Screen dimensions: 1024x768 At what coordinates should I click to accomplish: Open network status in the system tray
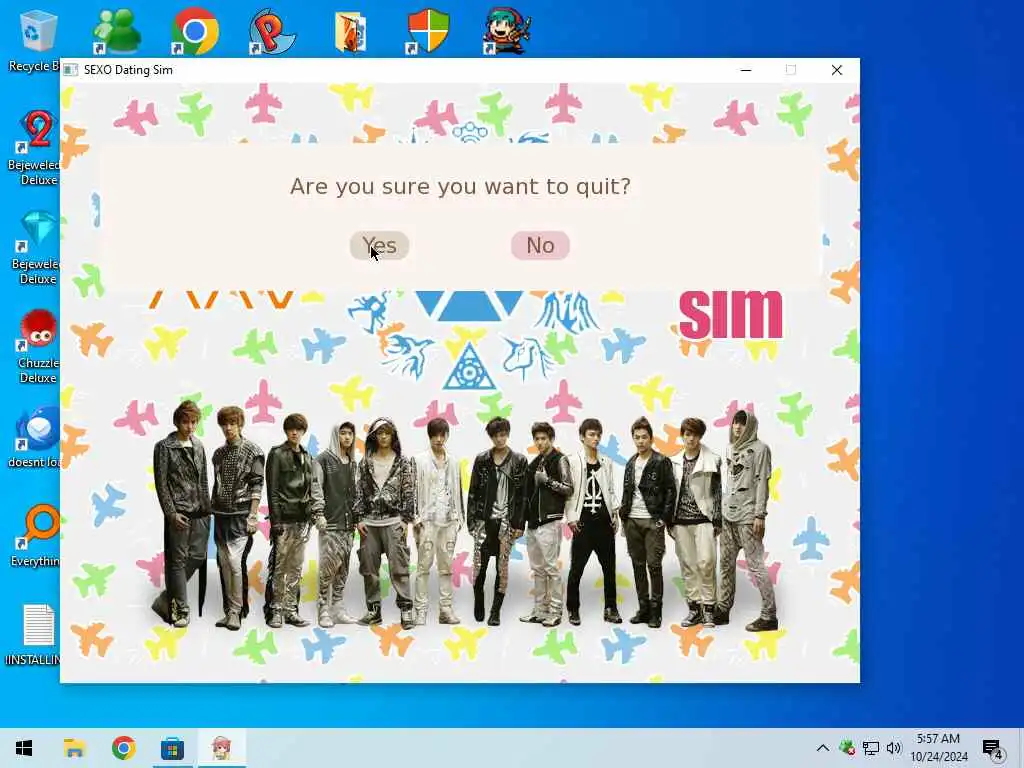click(871, 748)
